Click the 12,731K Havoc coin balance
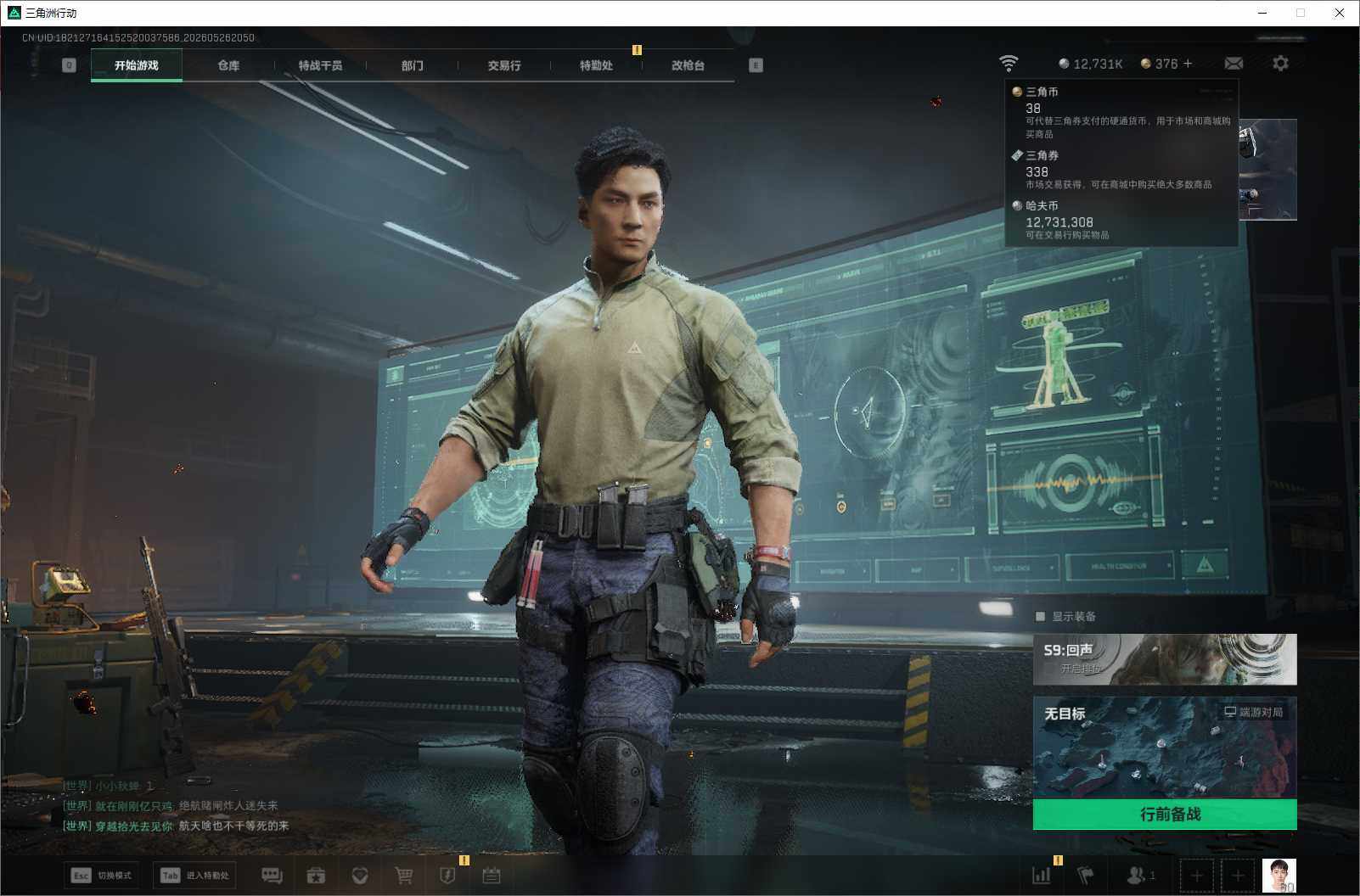Viewport: 1360px width, 896px height. point(1091,64)
